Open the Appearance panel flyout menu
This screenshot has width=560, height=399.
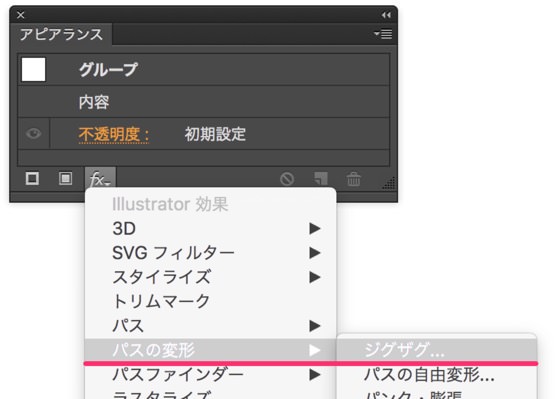click(383, 34)
